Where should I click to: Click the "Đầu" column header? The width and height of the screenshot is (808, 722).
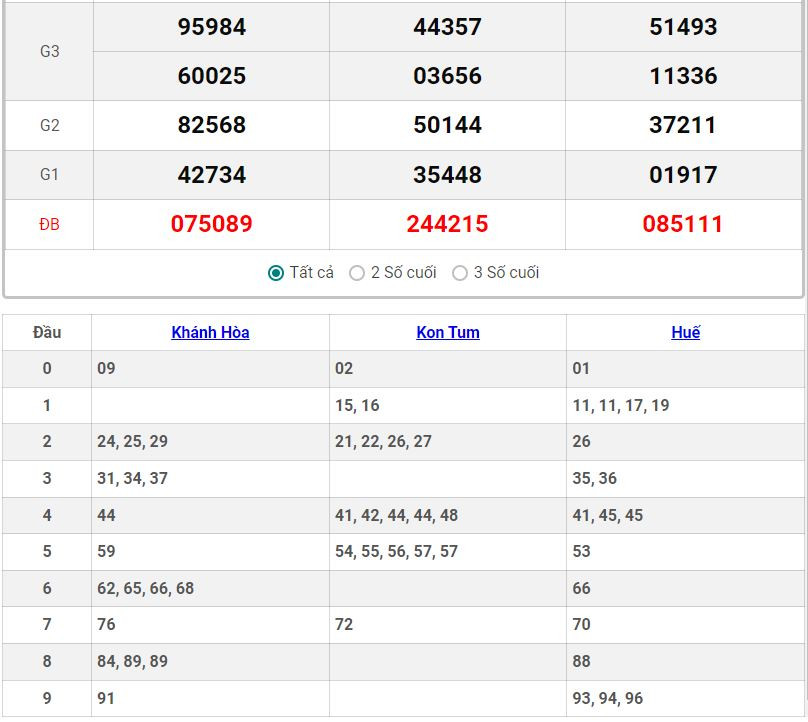point(47,333)
